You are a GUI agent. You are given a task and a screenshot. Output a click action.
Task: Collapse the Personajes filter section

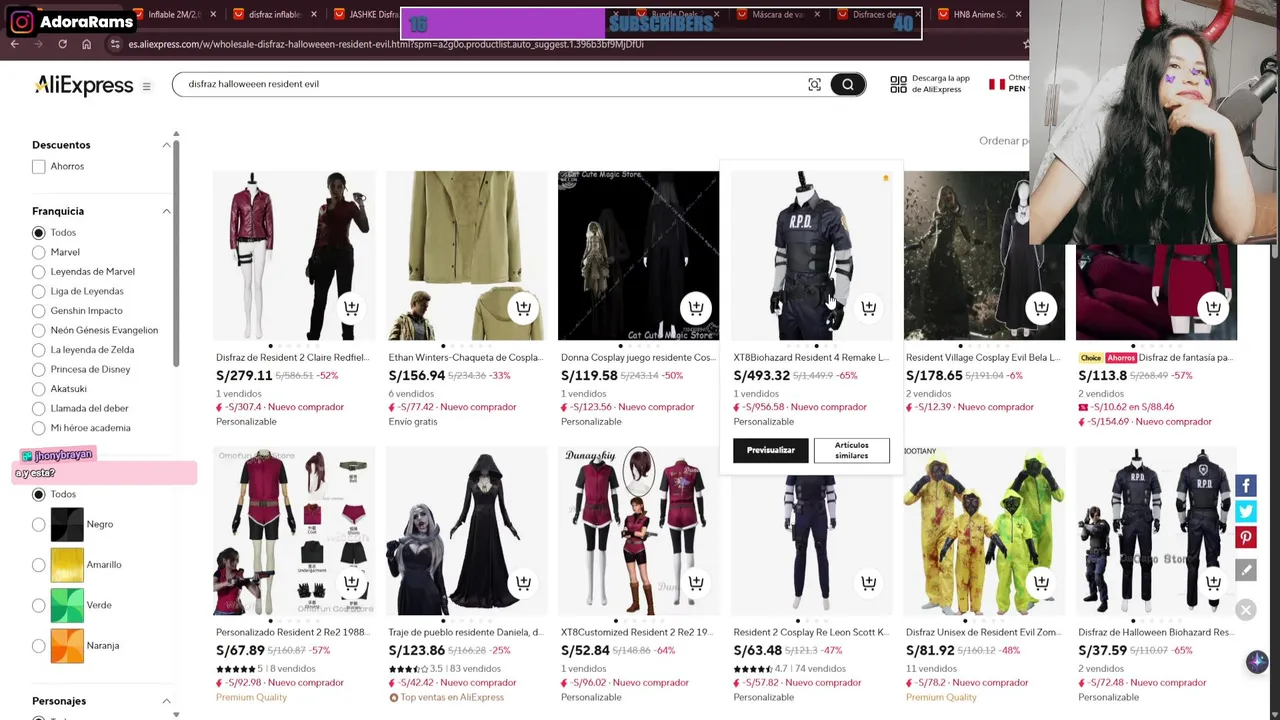(166, 701)
